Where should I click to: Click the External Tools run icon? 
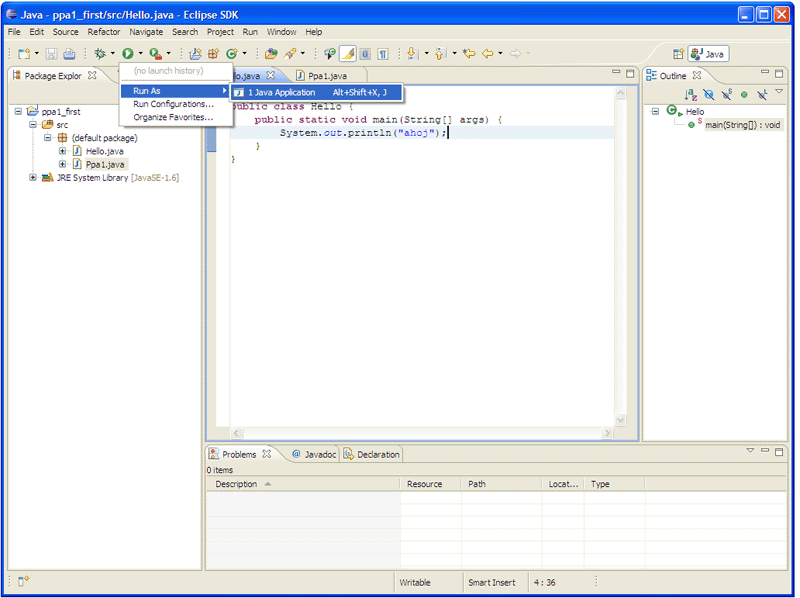click(156, 54)
